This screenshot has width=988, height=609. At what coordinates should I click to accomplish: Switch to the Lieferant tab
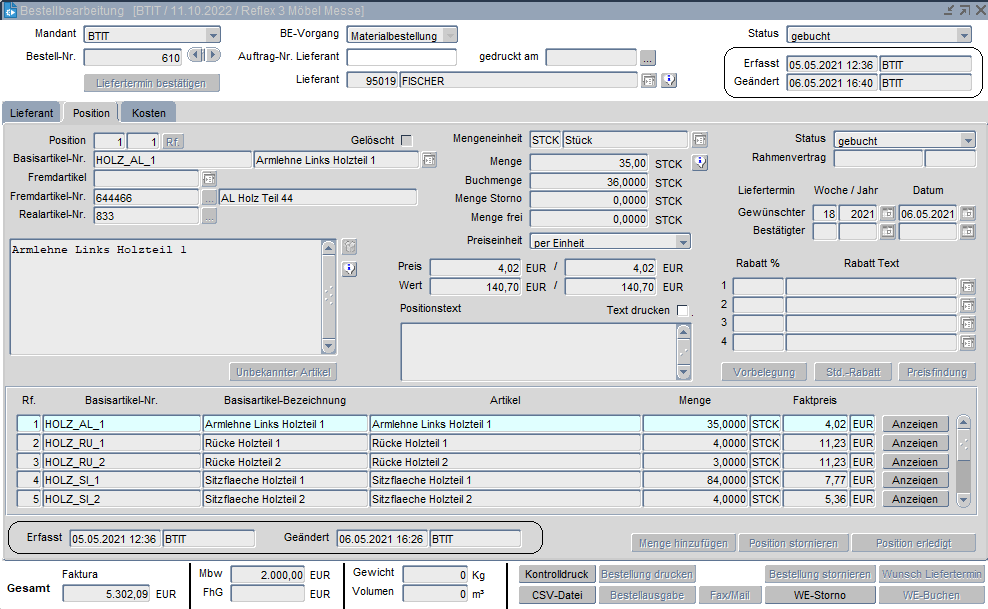tap(32, 113)
